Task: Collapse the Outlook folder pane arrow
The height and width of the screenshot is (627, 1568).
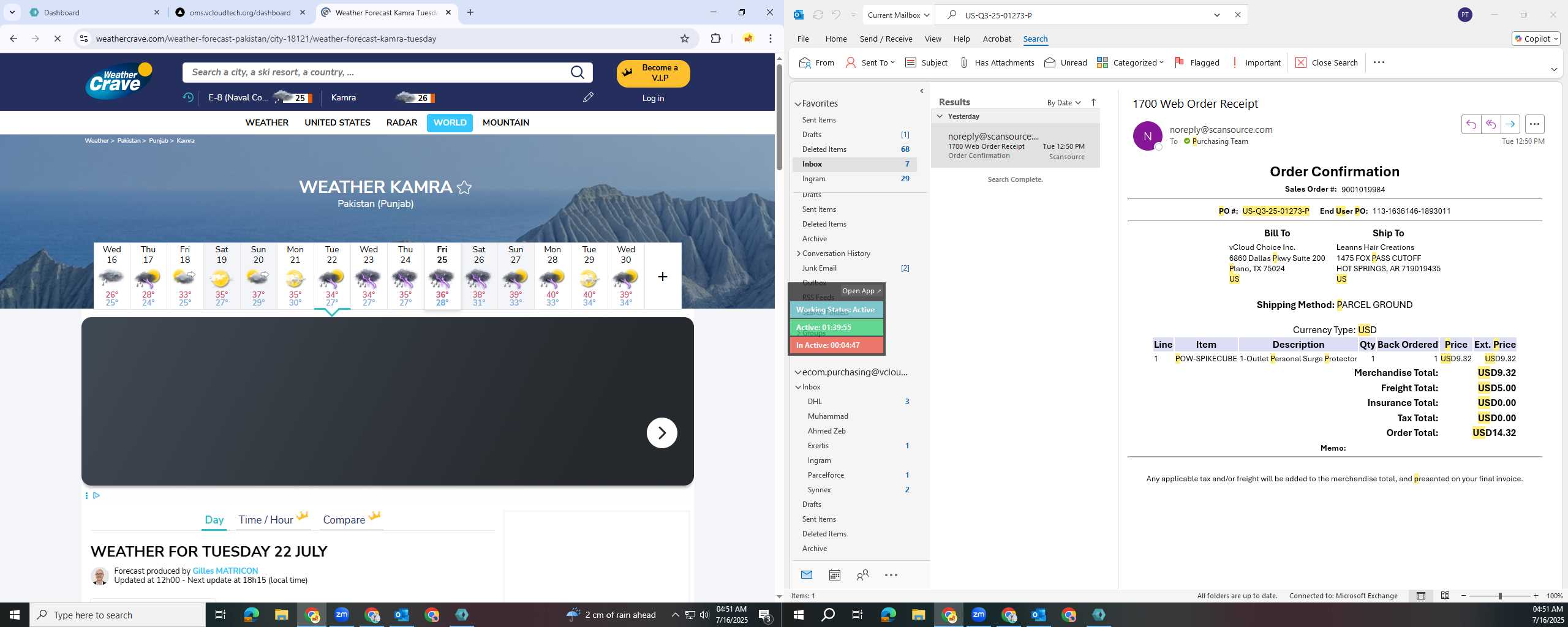Action: pyautogui.click(x=922, y=91)
